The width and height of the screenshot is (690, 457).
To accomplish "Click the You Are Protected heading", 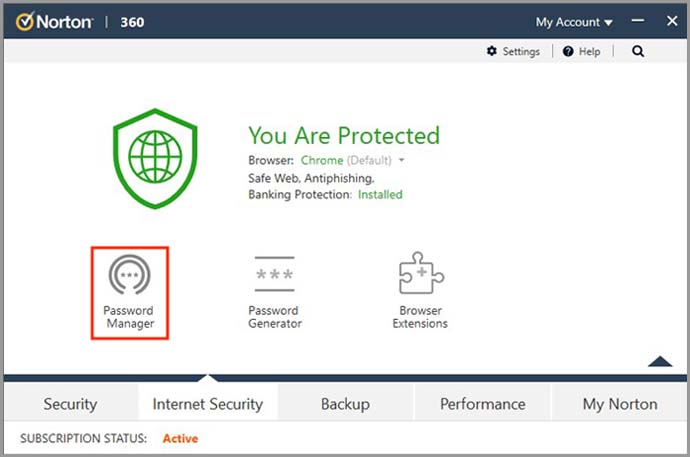I will (343, 136).
